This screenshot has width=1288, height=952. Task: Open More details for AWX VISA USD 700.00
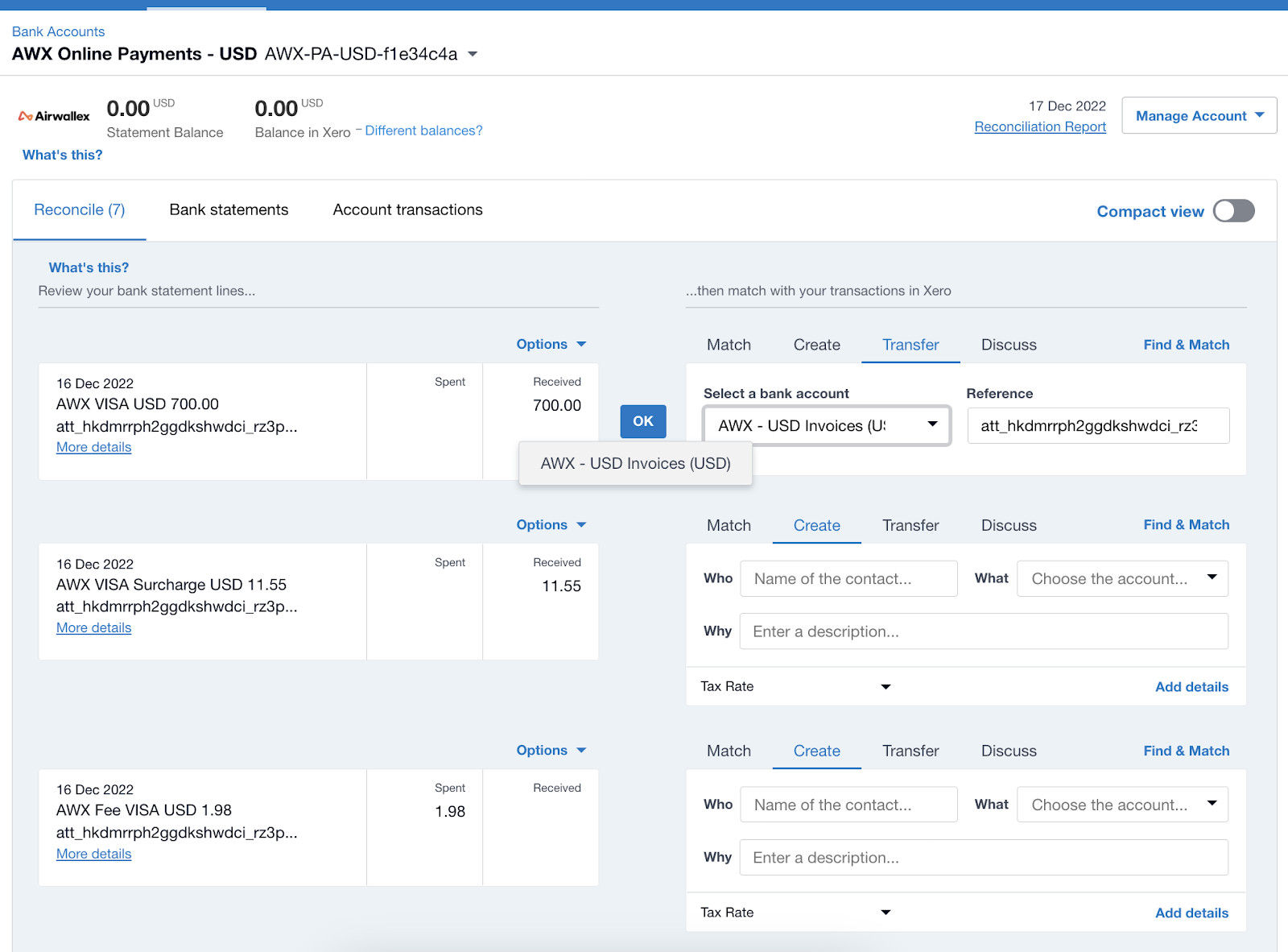click(93, 447)
